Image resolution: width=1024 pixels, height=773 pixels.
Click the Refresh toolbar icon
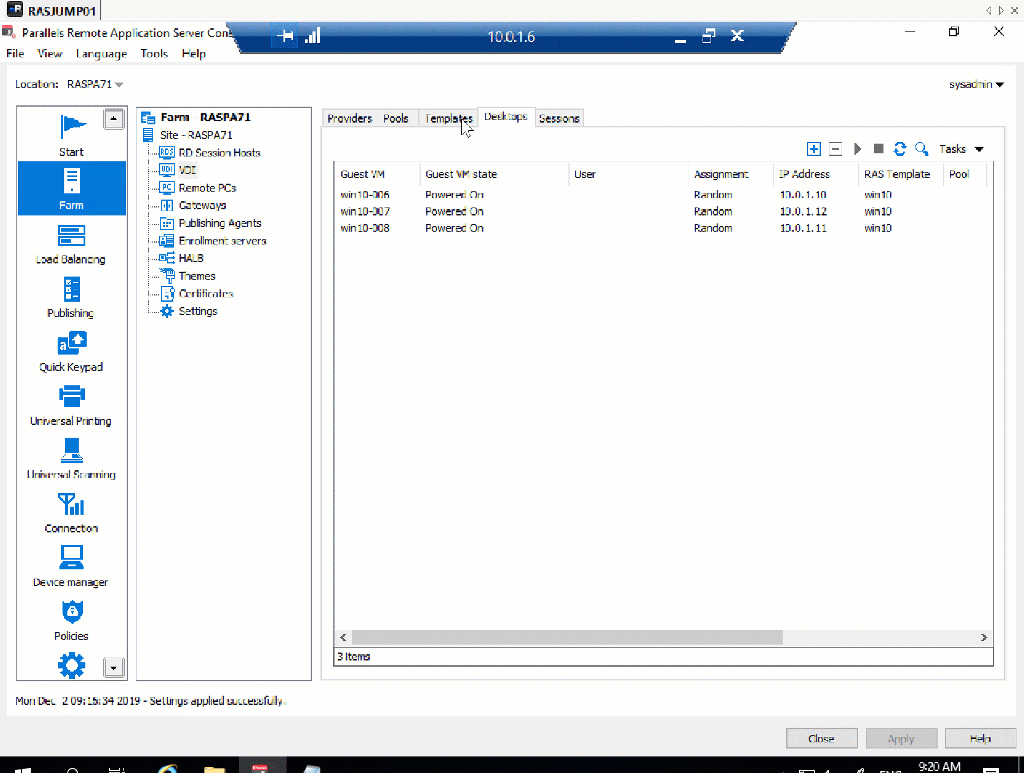(900, 149)
